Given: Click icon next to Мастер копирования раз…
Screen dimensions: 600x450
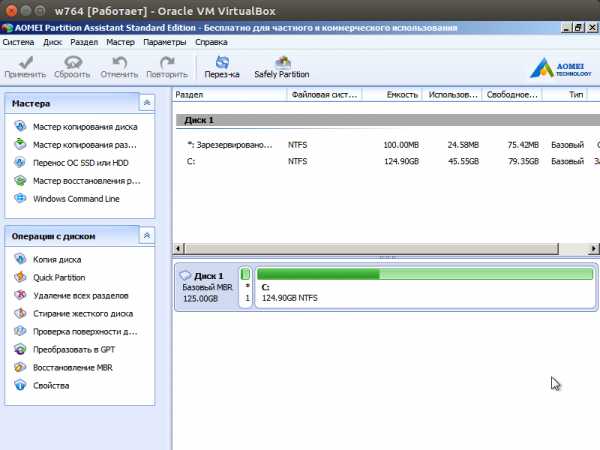Looking at the screenshot, I should coord(20,144).
